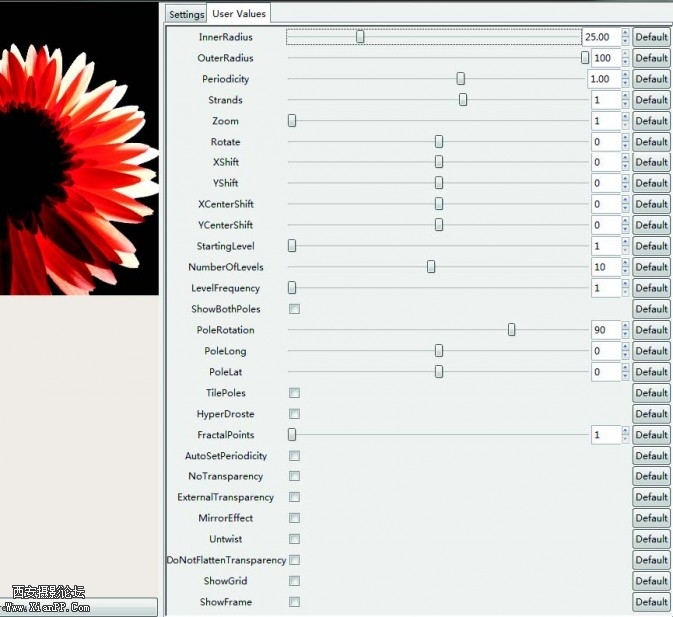Click Default button in Rotate row
673x617 pixels.
point(651,142)
